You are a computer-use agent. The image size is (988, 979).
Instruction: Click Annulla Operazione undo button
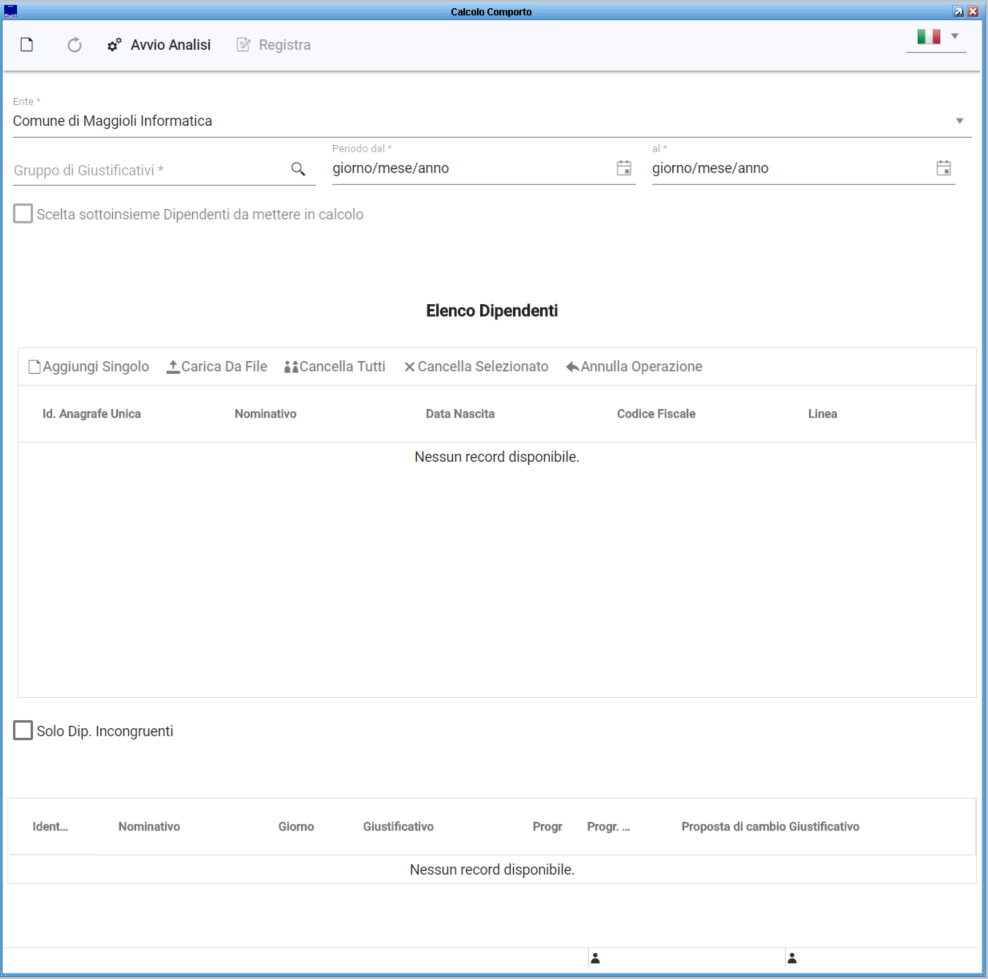click(x=634, y=367)
